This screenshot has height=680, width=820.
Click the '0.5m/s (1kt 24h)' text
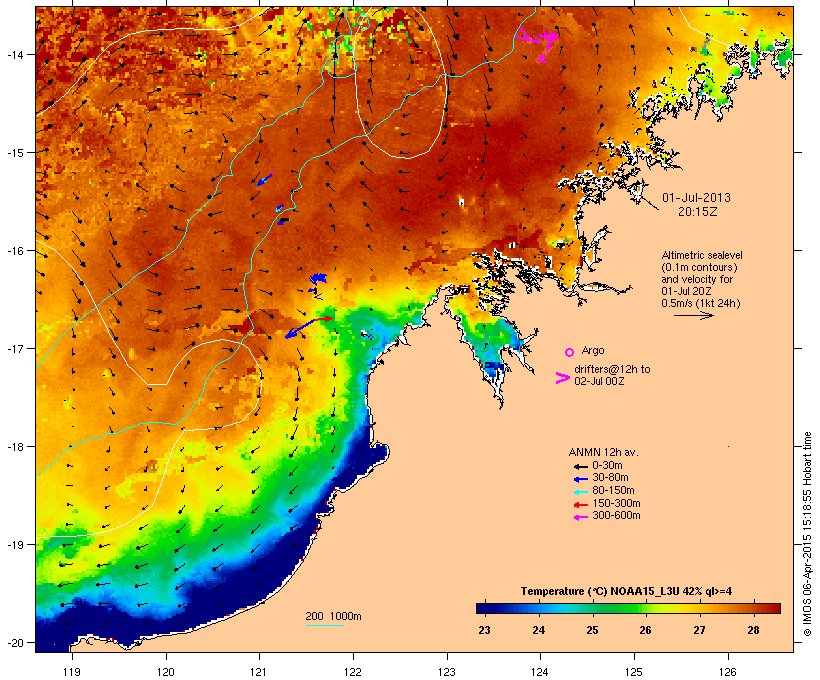pyautogui.click(x=701, y=303)
